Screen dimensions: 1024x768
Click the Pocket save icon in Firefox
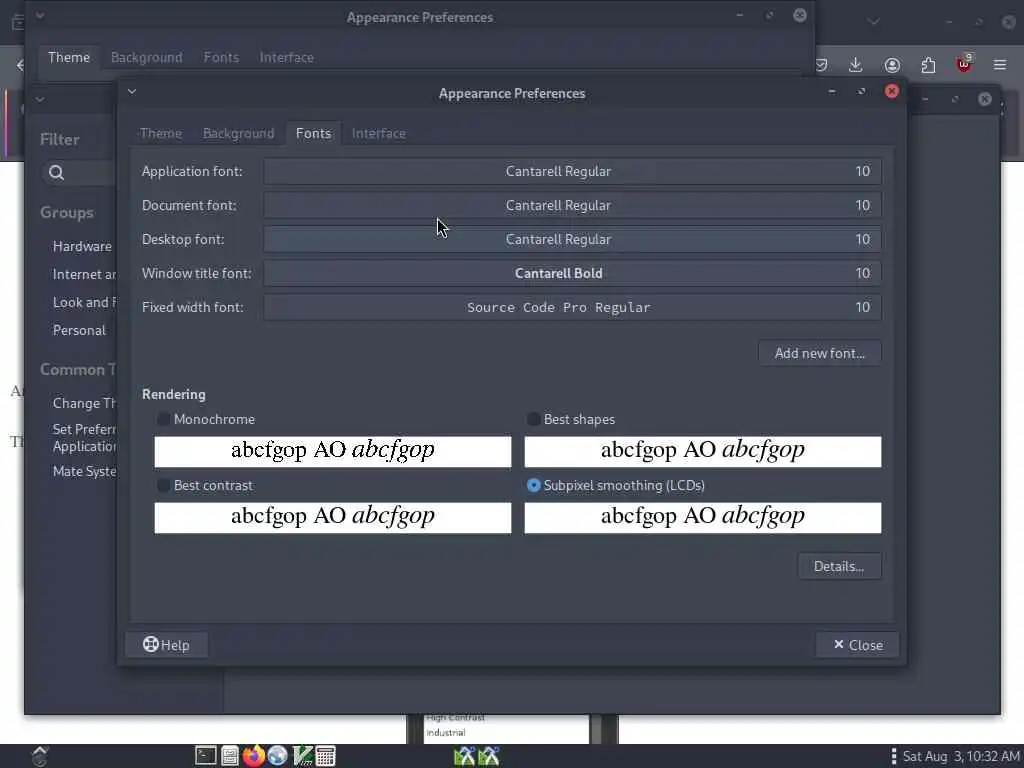[x=822, y=65]
